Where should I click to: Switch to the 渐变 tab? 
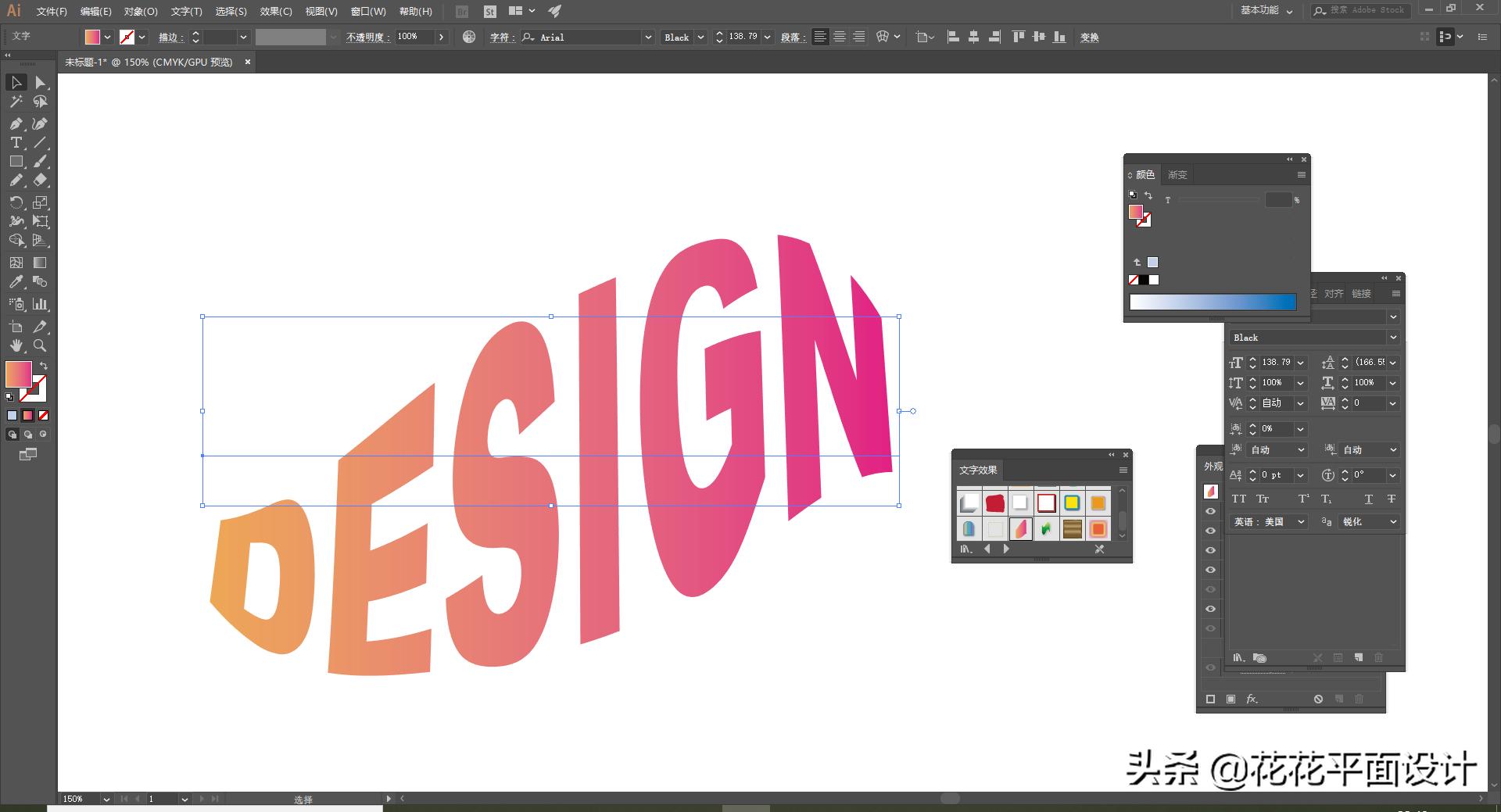1177,175
